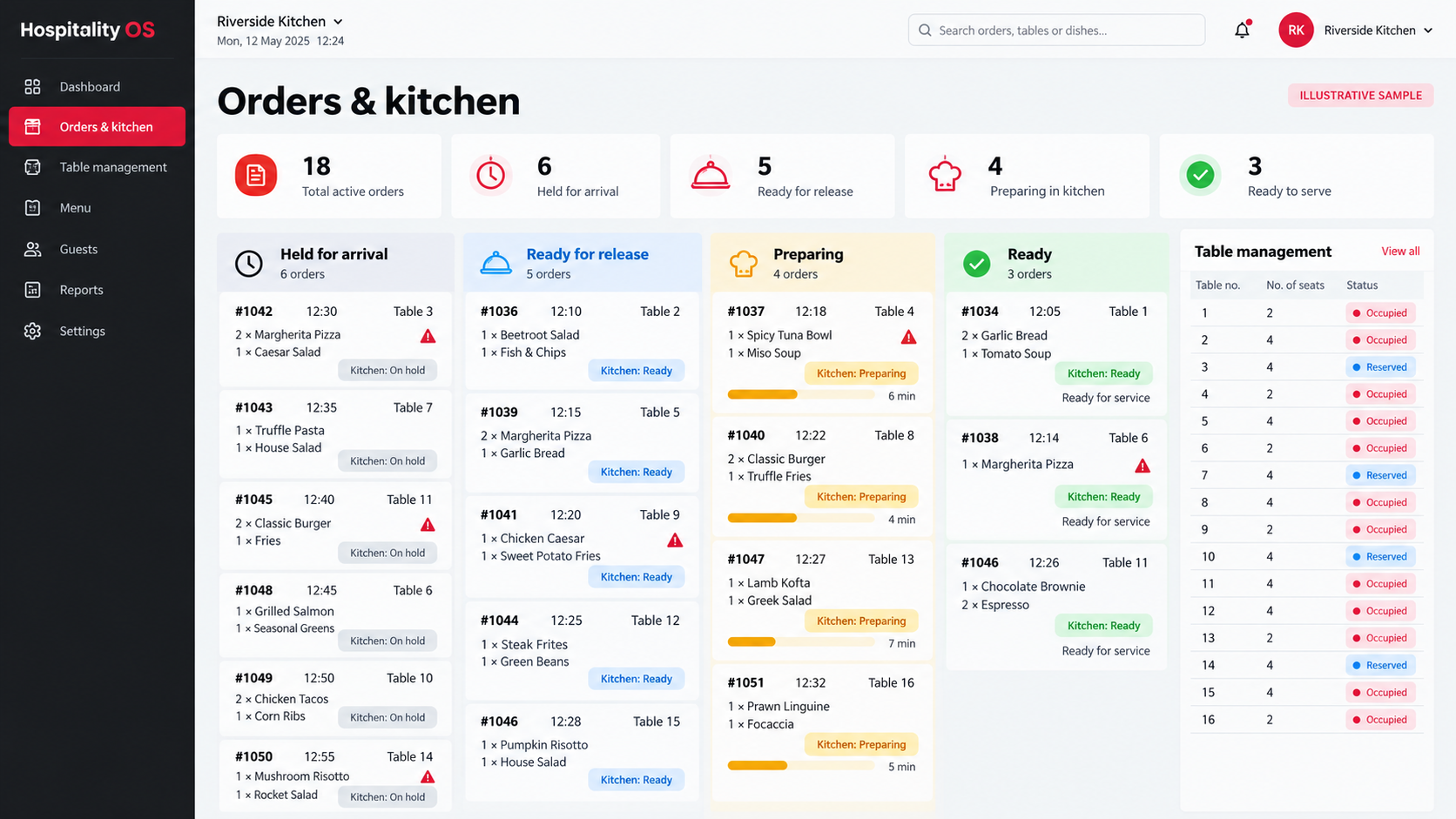Click the alert icon on order #1050
The width and height of the screenshot is (1456, 819).
(x=428, y=777)
